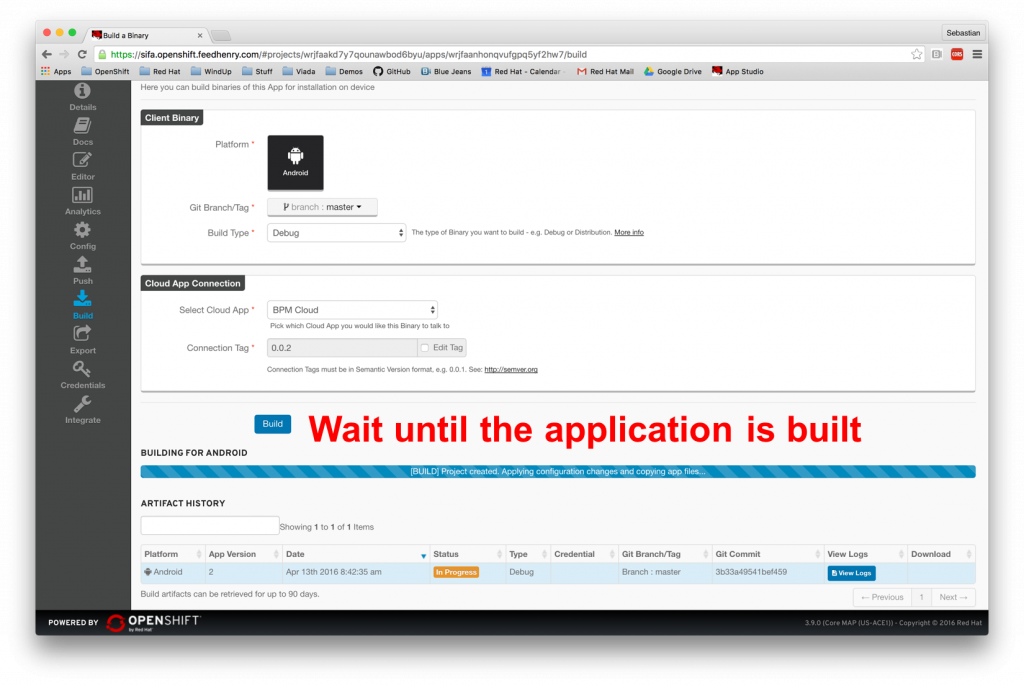Open the Credentials key section
Image resolution: width=1024 pixels, height=686 pixels.
coord(82,374)
